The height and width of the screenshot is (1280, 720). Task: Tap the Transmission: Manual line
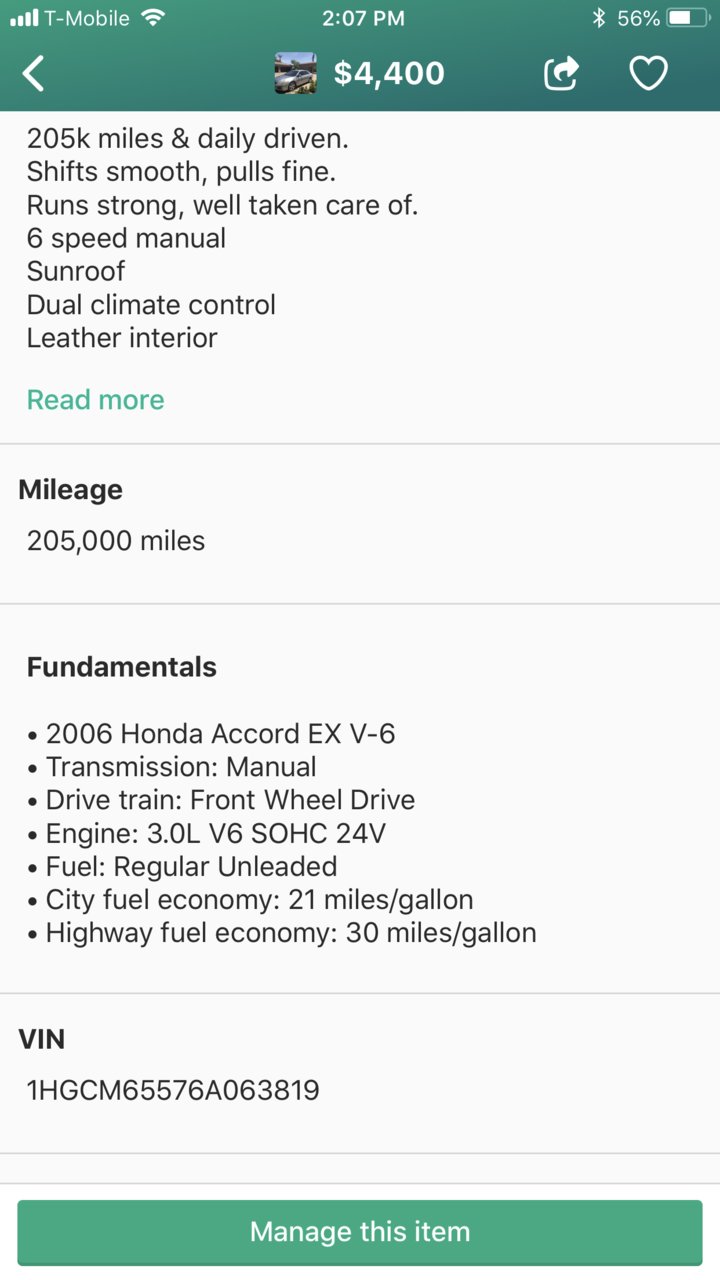point(172,767)
